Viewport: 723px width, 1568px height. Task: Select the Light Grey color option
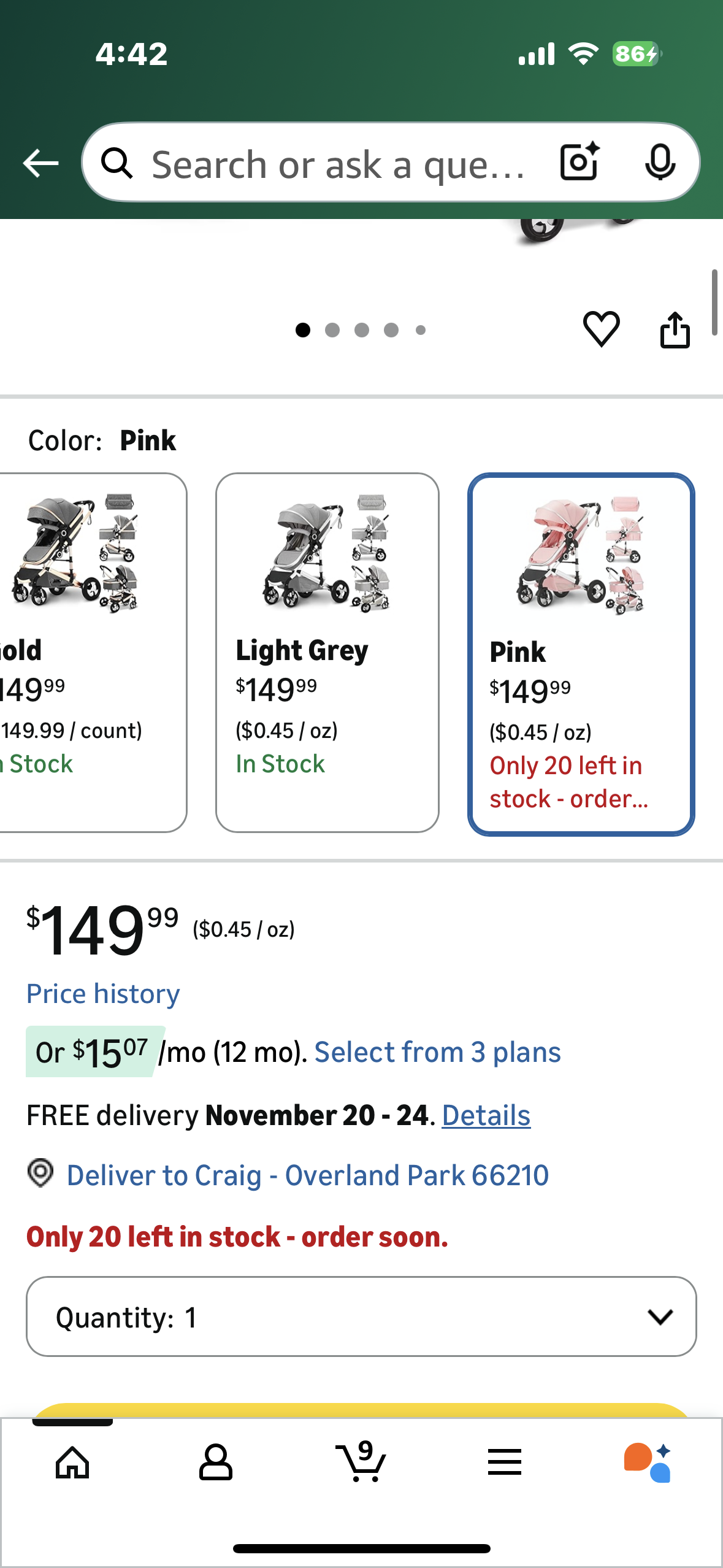point(327,652)
